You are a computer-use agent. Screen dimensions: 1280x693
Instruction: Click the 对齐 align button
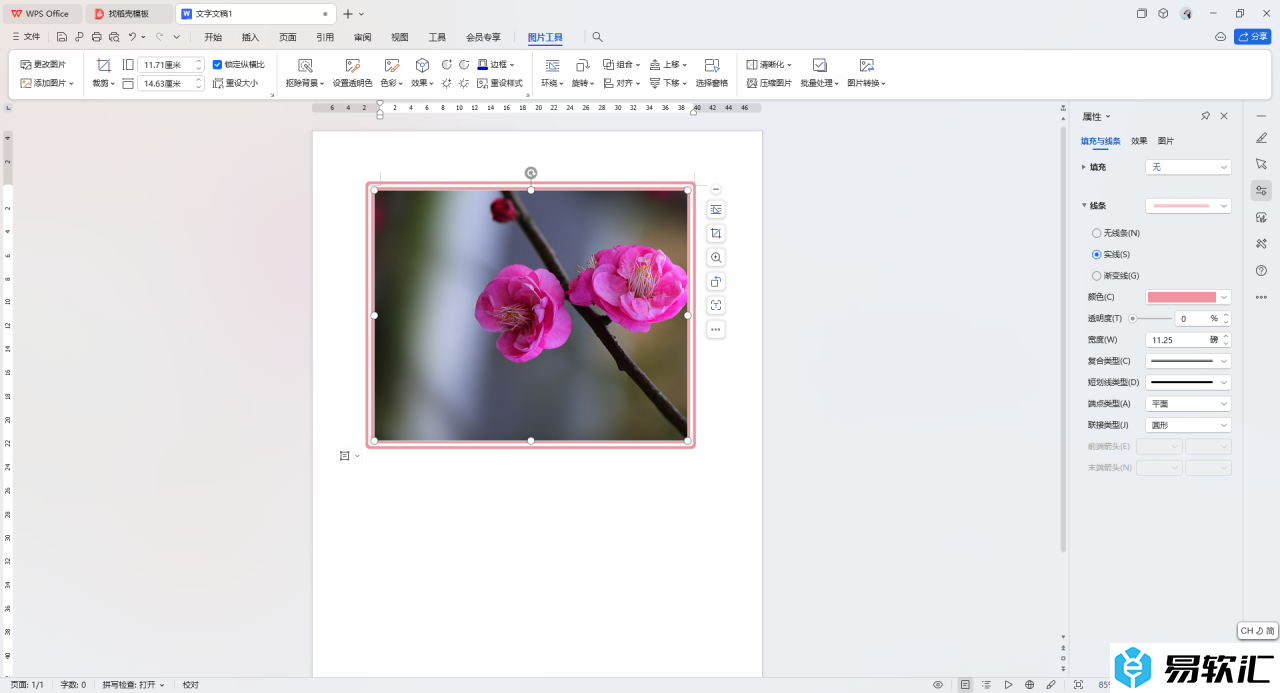click(x=621, y=83)
